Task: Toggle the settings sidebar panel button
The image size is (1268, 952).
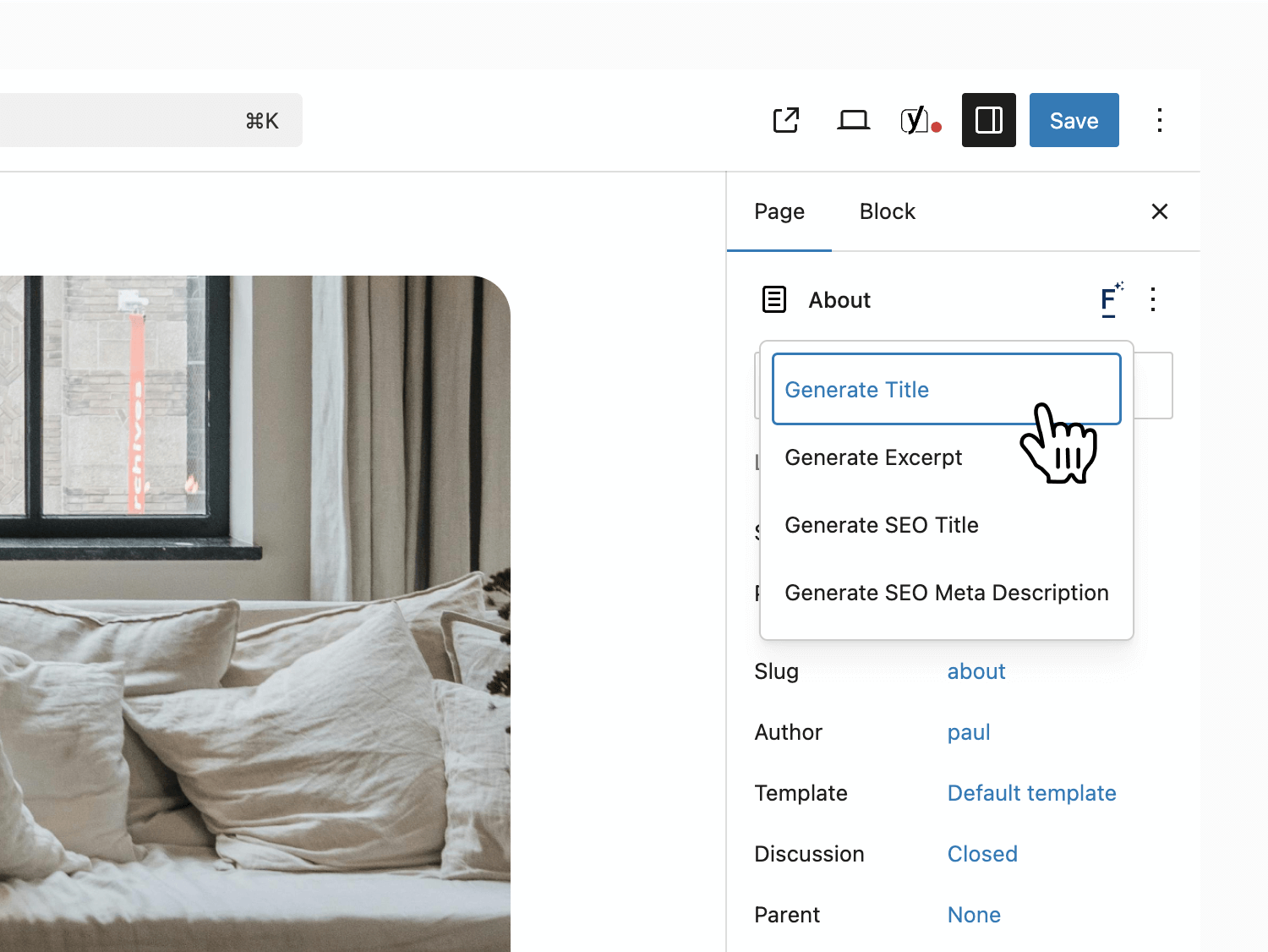Action: [x=988, y=120]
